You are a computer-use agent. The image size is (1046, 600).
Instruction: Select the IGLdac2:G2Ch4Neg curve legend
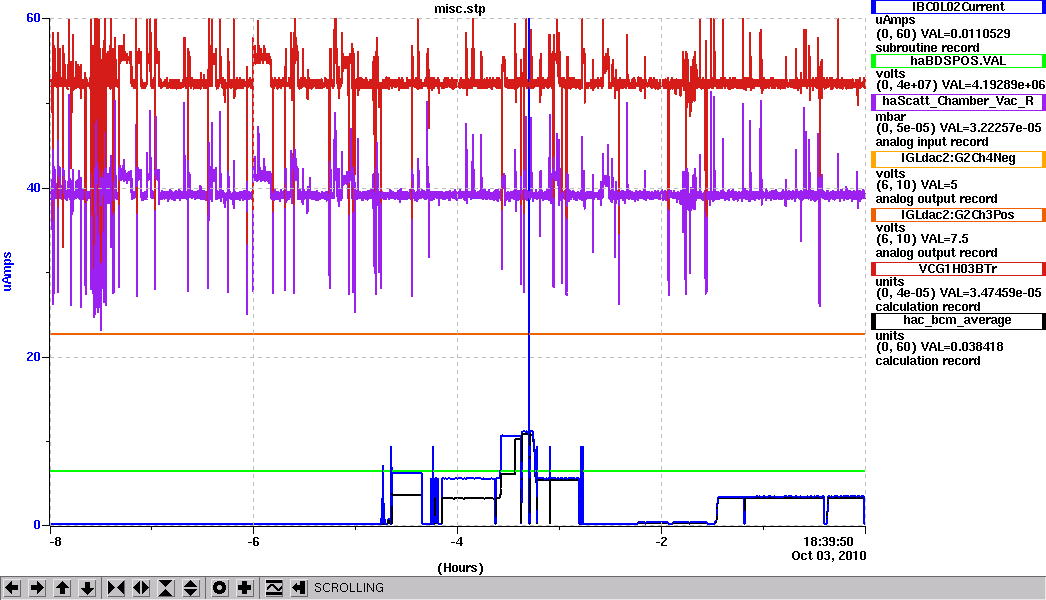958,158
